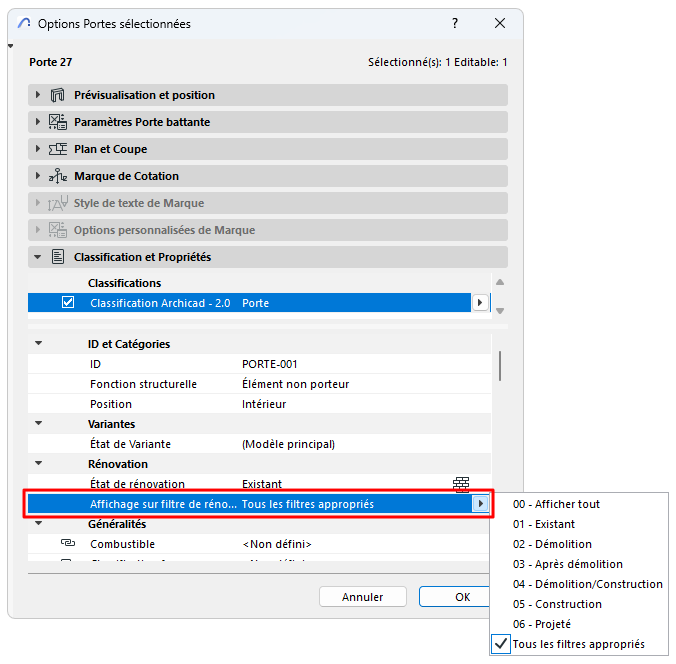Click the Style de texte de Marque icon
Screen dimensions: 676x664
pyautogui.click(x=57, y=203)
